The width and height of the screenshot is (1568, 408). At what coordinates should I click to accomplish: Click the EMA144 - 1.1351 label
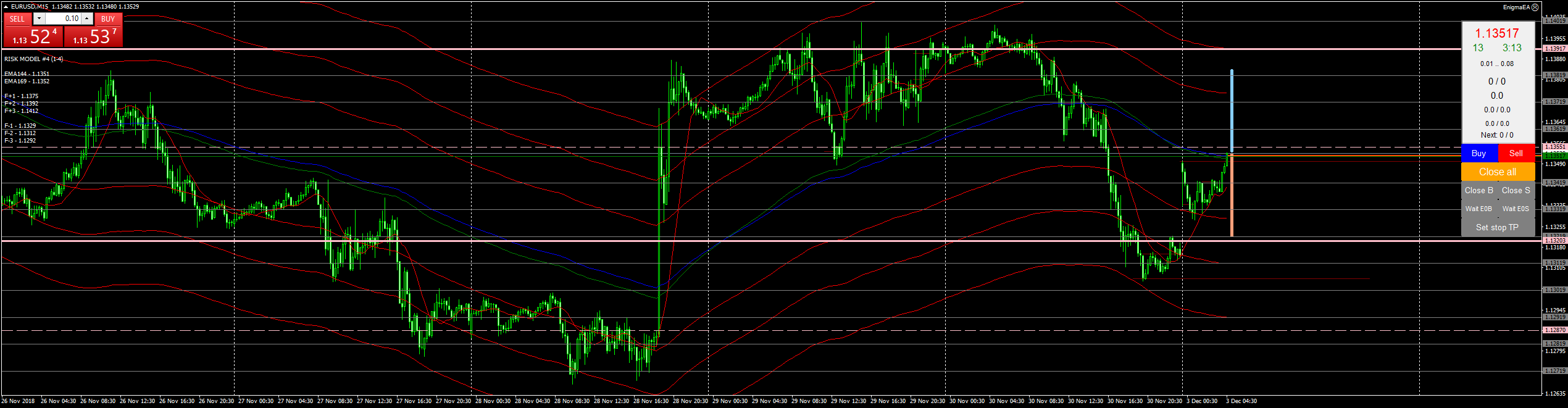click(x=27, y=74)
